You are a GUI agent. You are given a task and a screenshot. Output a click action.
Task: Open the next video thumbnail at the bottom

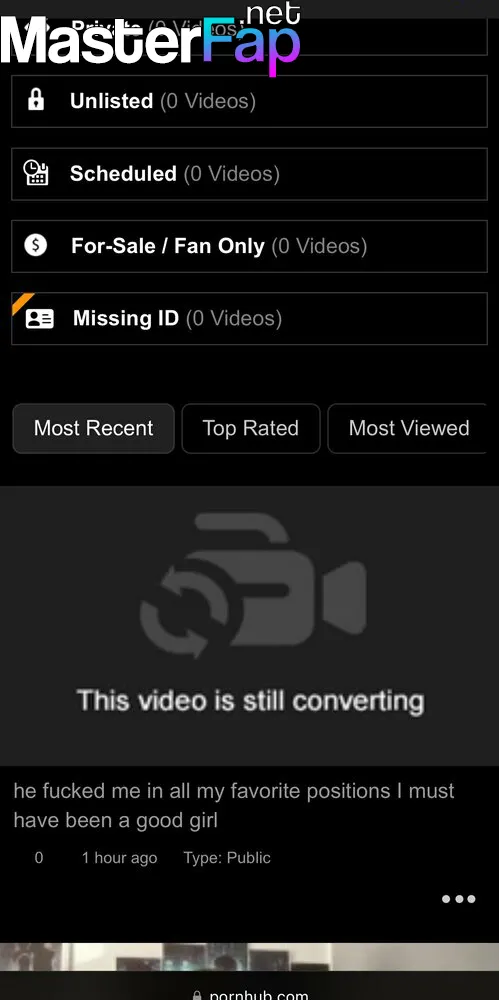pyautogui.click(x=250, y=957)
